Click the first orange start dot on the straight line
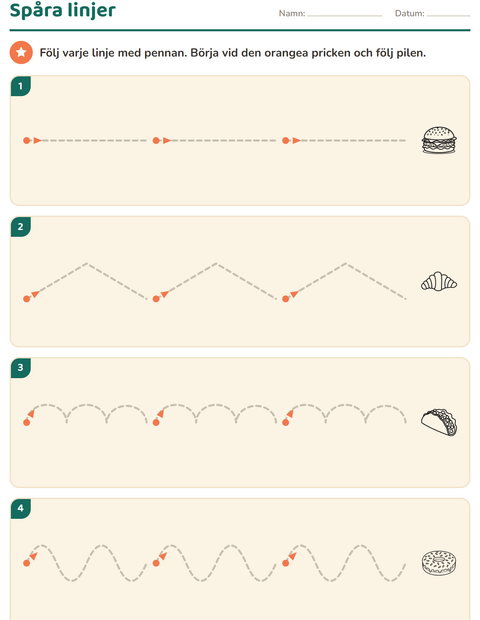This screenshot has height=620, width=480. [26, 140]
